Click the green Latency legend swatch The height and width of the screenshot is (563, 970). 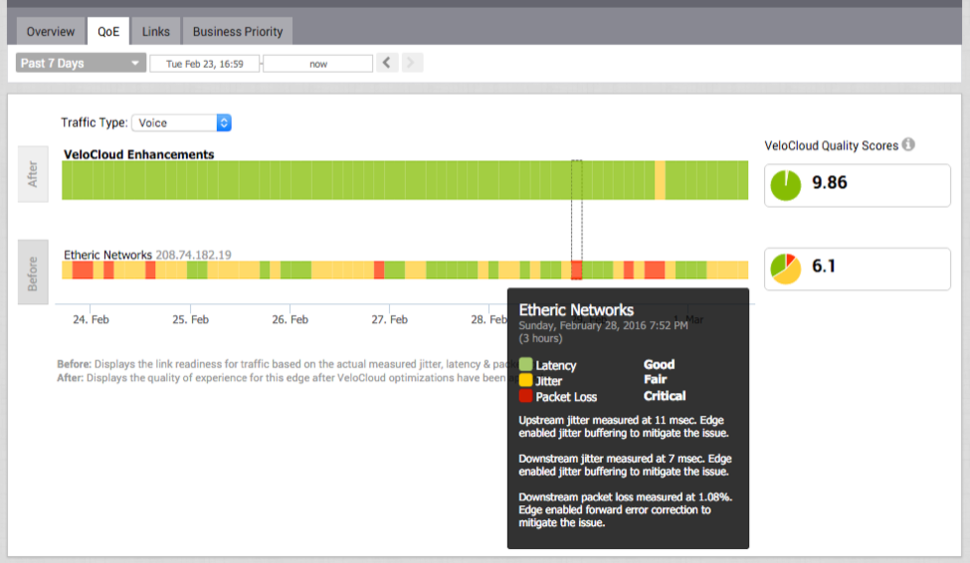click(525, 364)
